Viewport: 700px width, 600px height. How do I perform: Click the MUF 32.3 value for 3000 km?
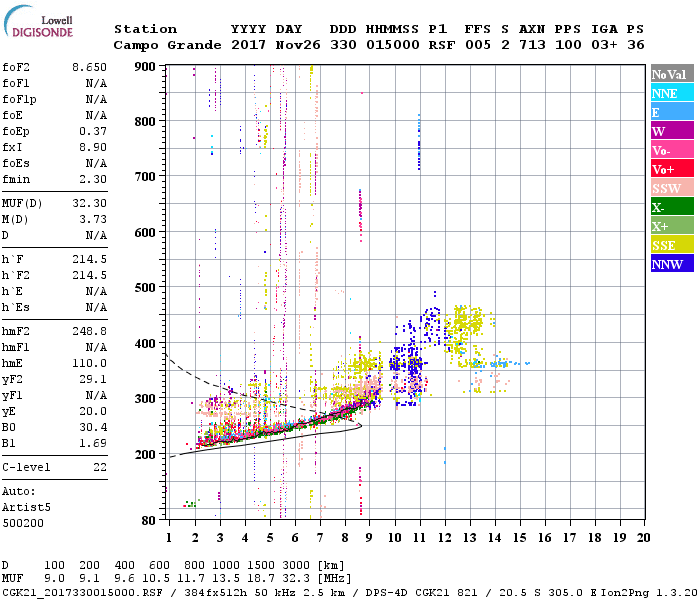(296, 578)
